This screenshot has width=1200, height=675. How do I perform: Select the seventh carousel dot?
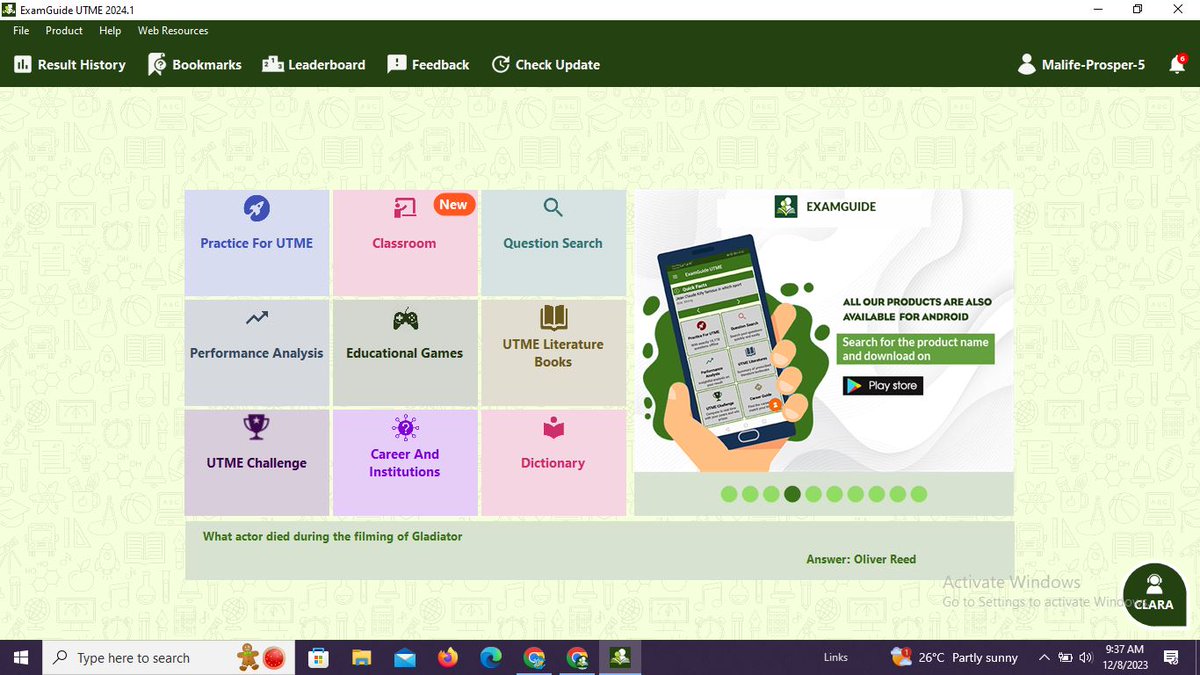coord(855,494)
